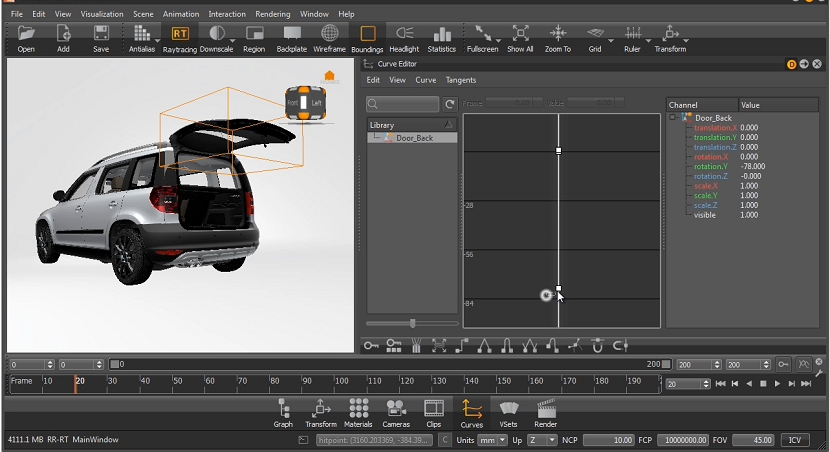Open the Up axis dropdown
The width and height of the screenshot is (830, 452).
[x=543, y=440]
